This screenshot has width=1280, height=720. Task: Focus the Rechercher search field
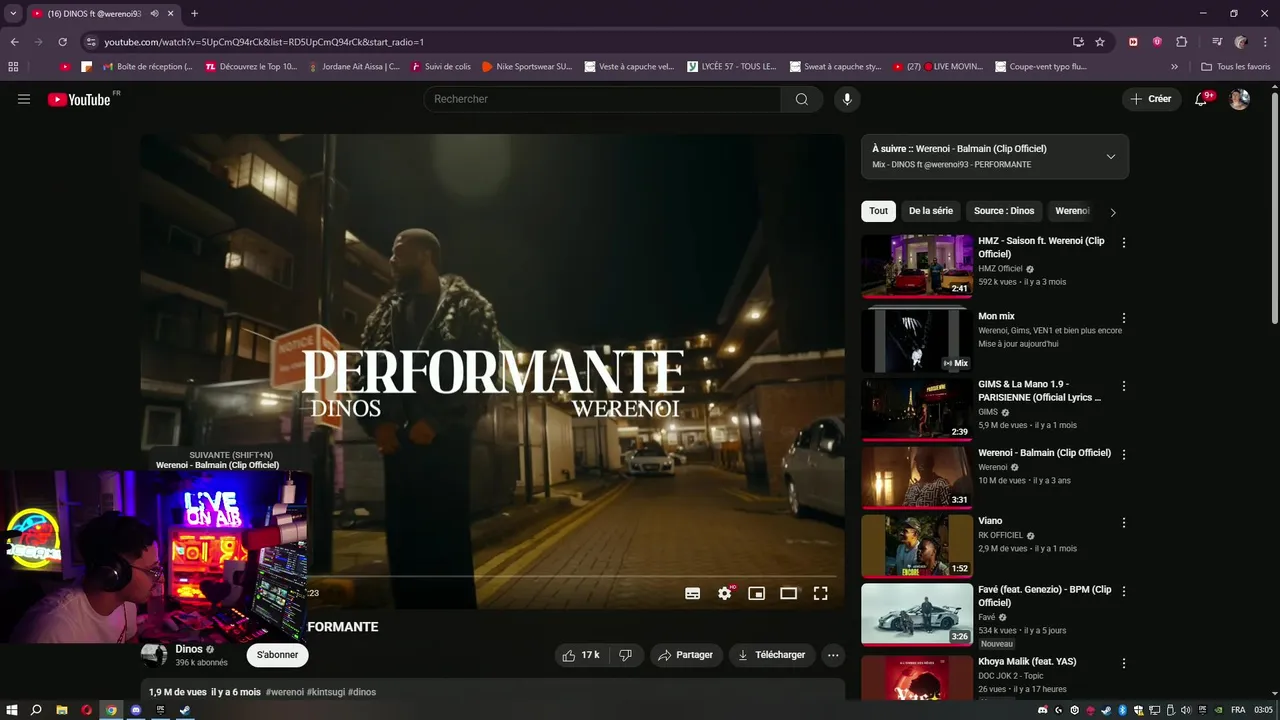coord(602,99)
